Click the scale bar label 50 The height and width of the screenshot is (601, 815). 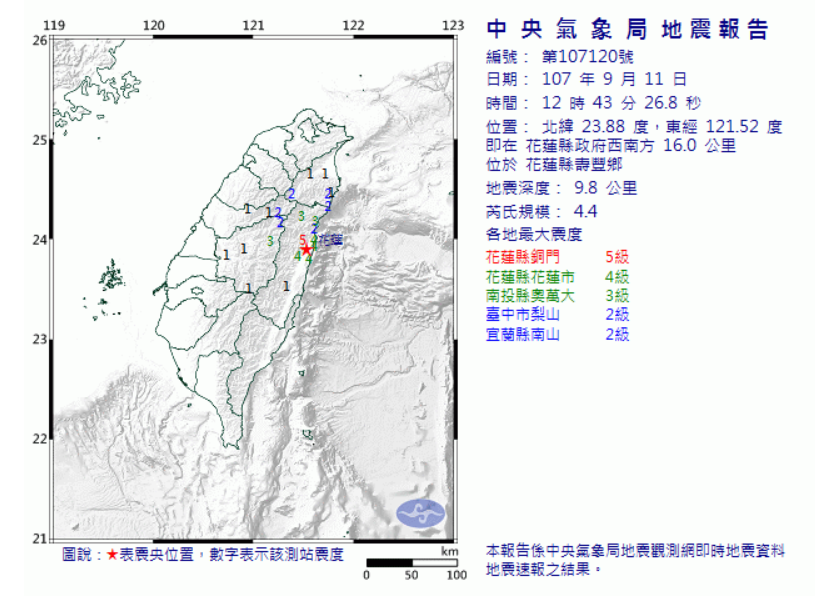tap(411, 575)
